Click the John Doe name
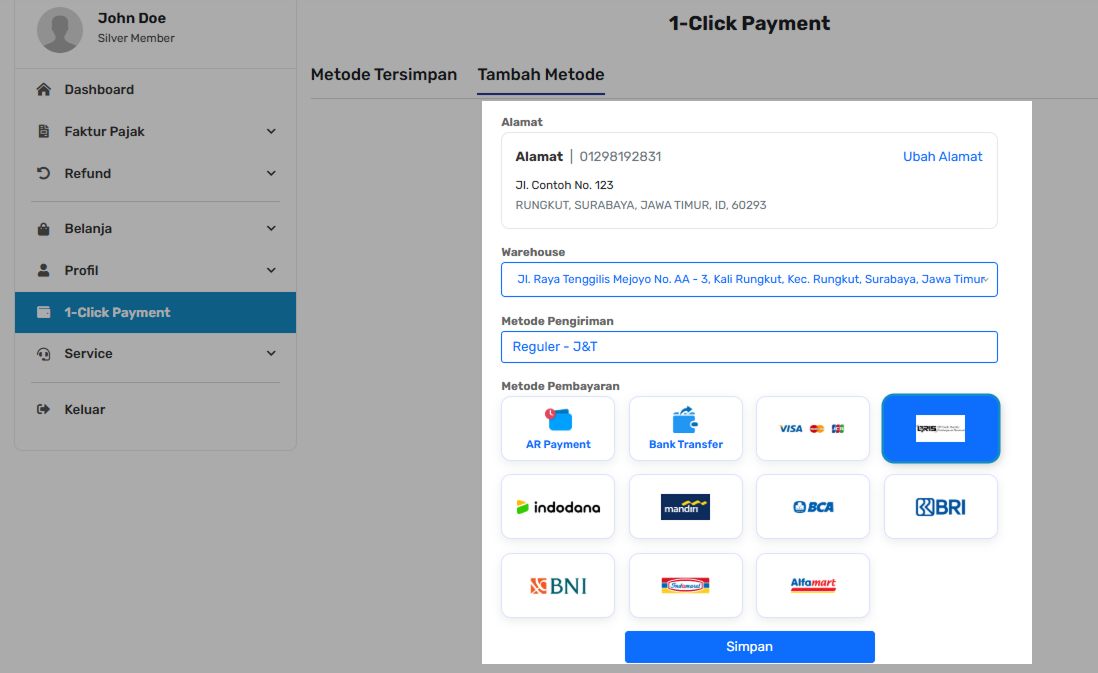 click(x=132, y=18)
